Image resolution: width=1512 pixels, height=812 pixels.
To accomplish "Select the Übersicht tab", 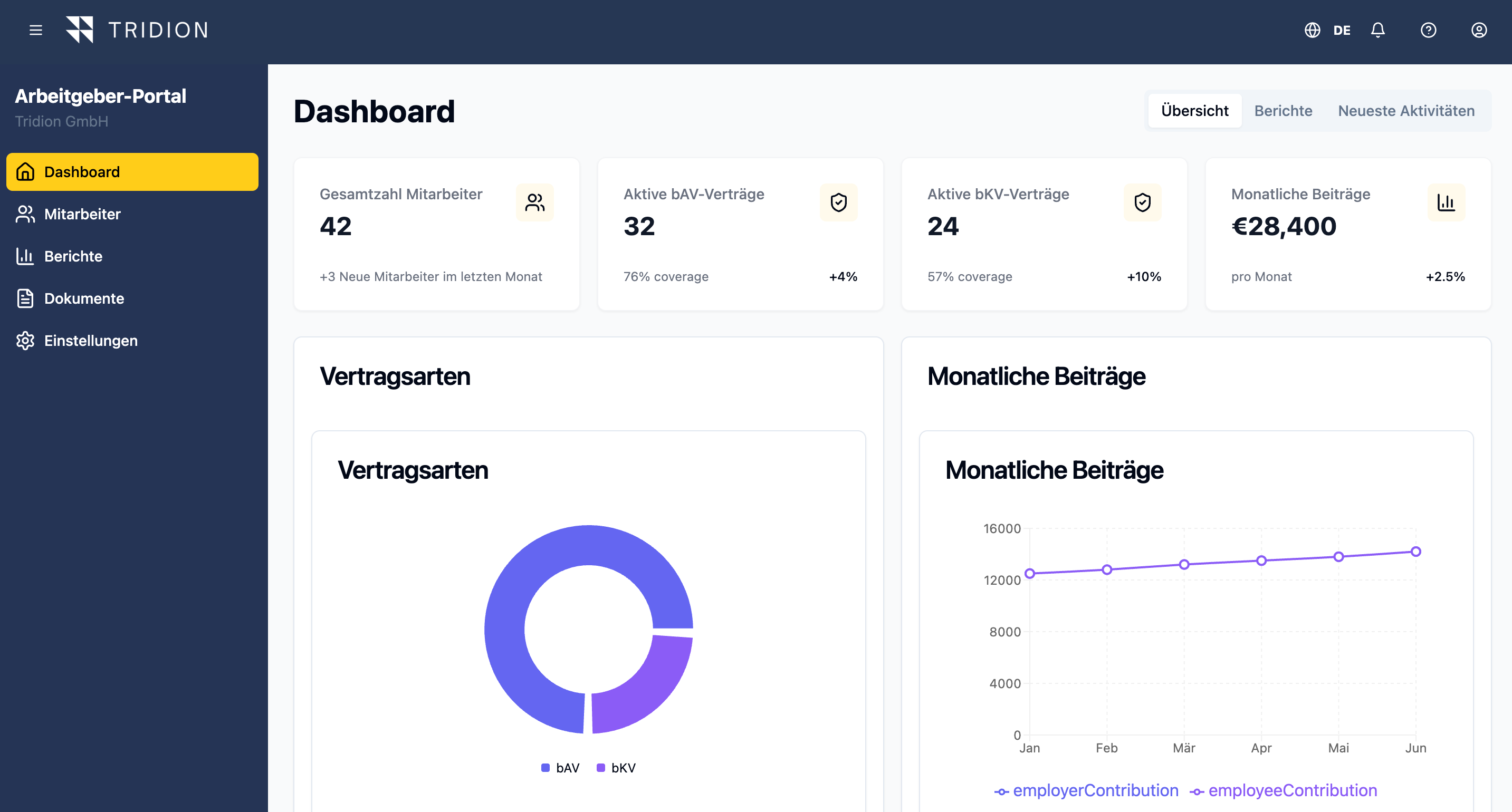I will (1194, 111).
